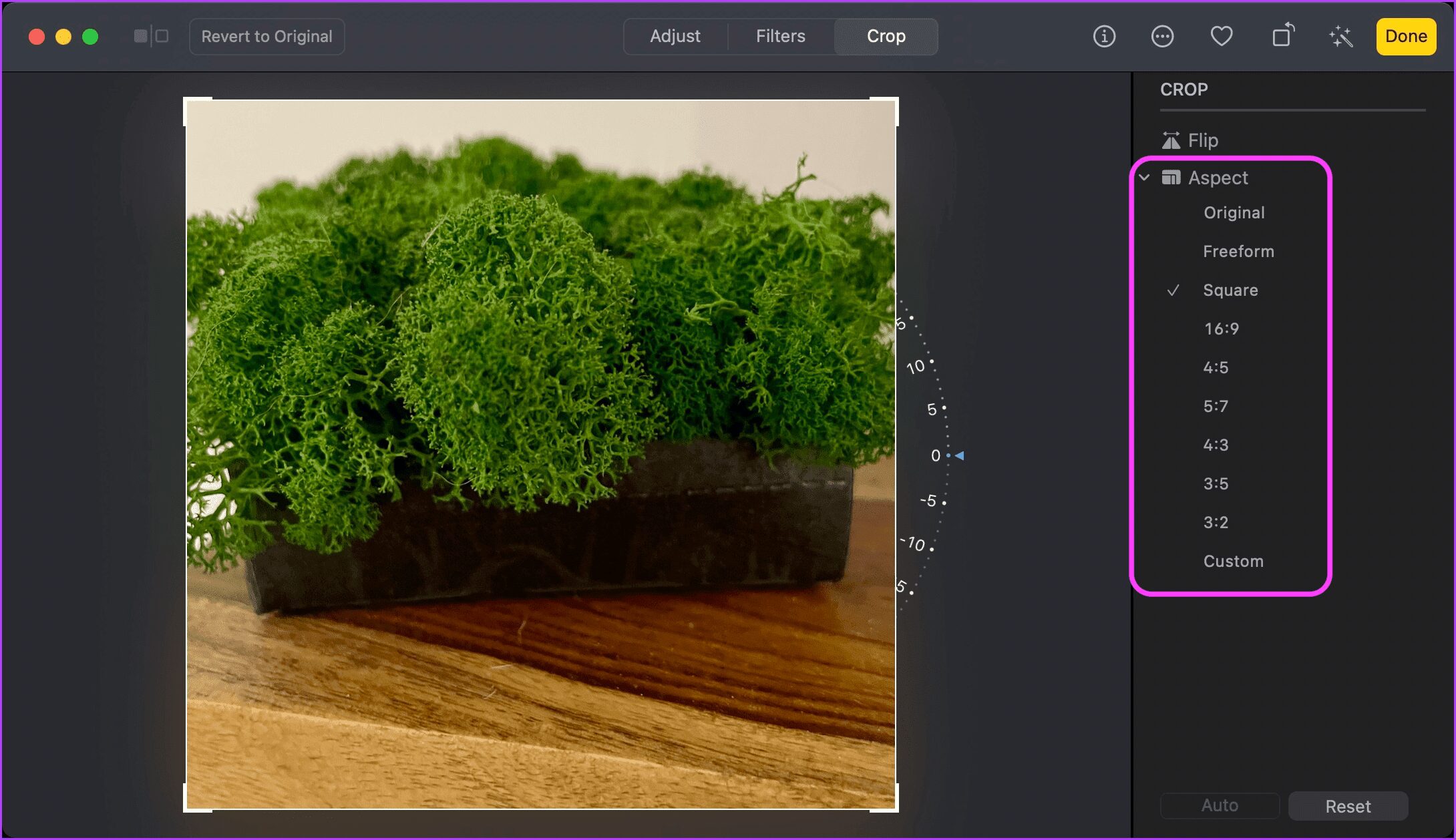This screenshot has height=840, width=1456.
Task: Select the Freeform aspect ratio option
Action: click(1238, 251)
